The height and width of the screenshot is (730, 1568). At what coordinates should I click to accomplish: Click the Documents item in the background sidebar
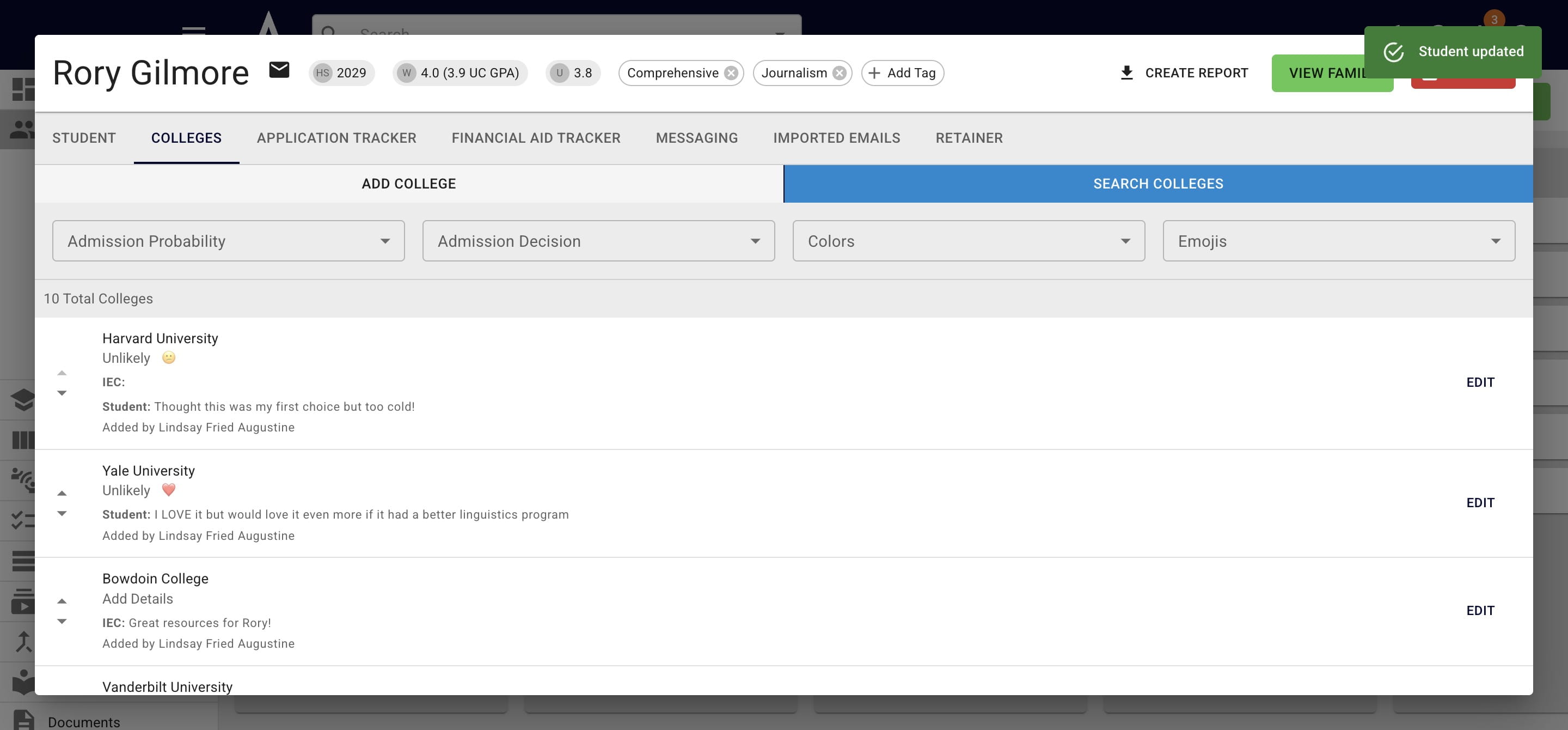tap(84, 722)
